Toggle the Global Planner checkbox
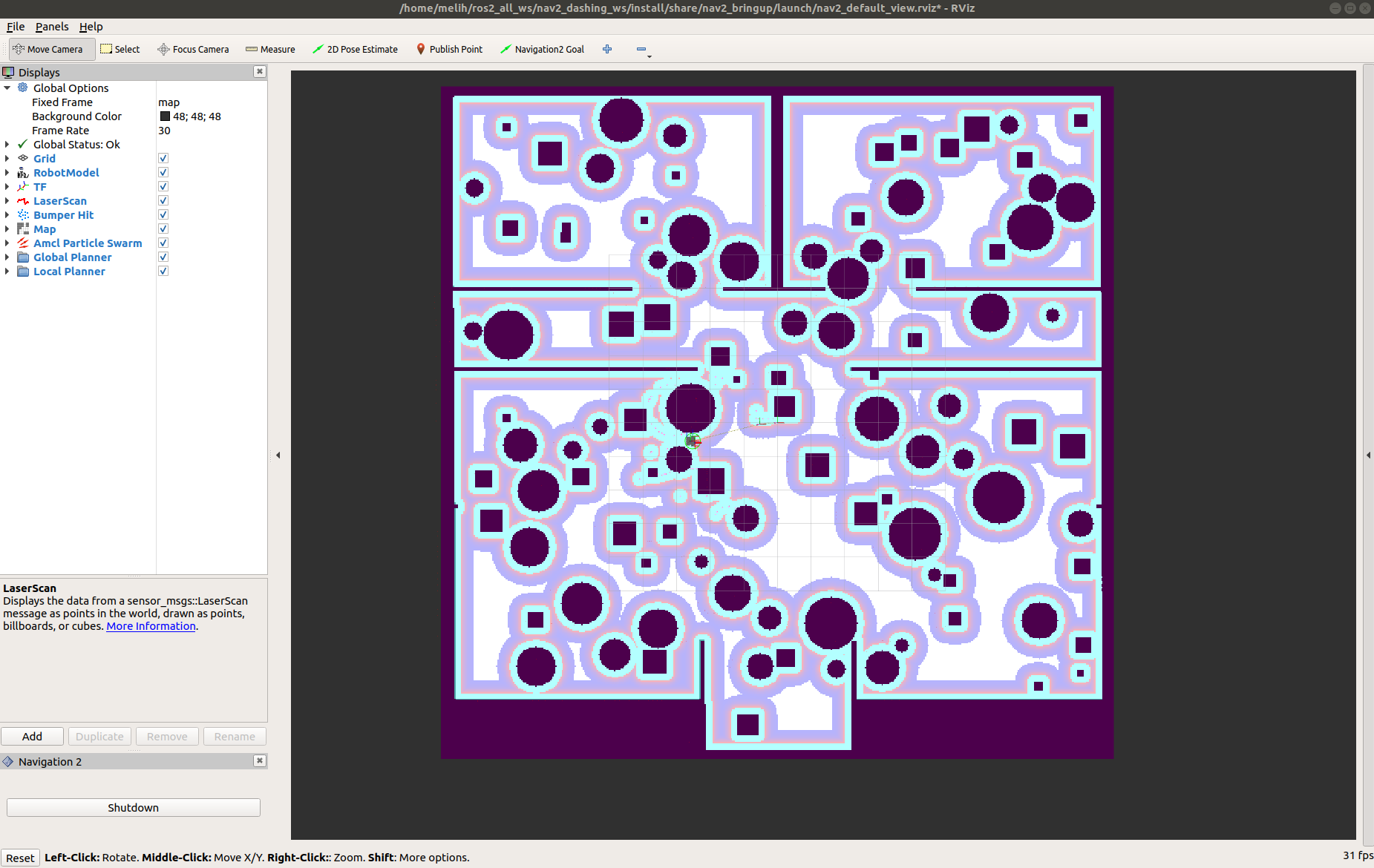This screenshot has height=868, width=1374. 163,257
